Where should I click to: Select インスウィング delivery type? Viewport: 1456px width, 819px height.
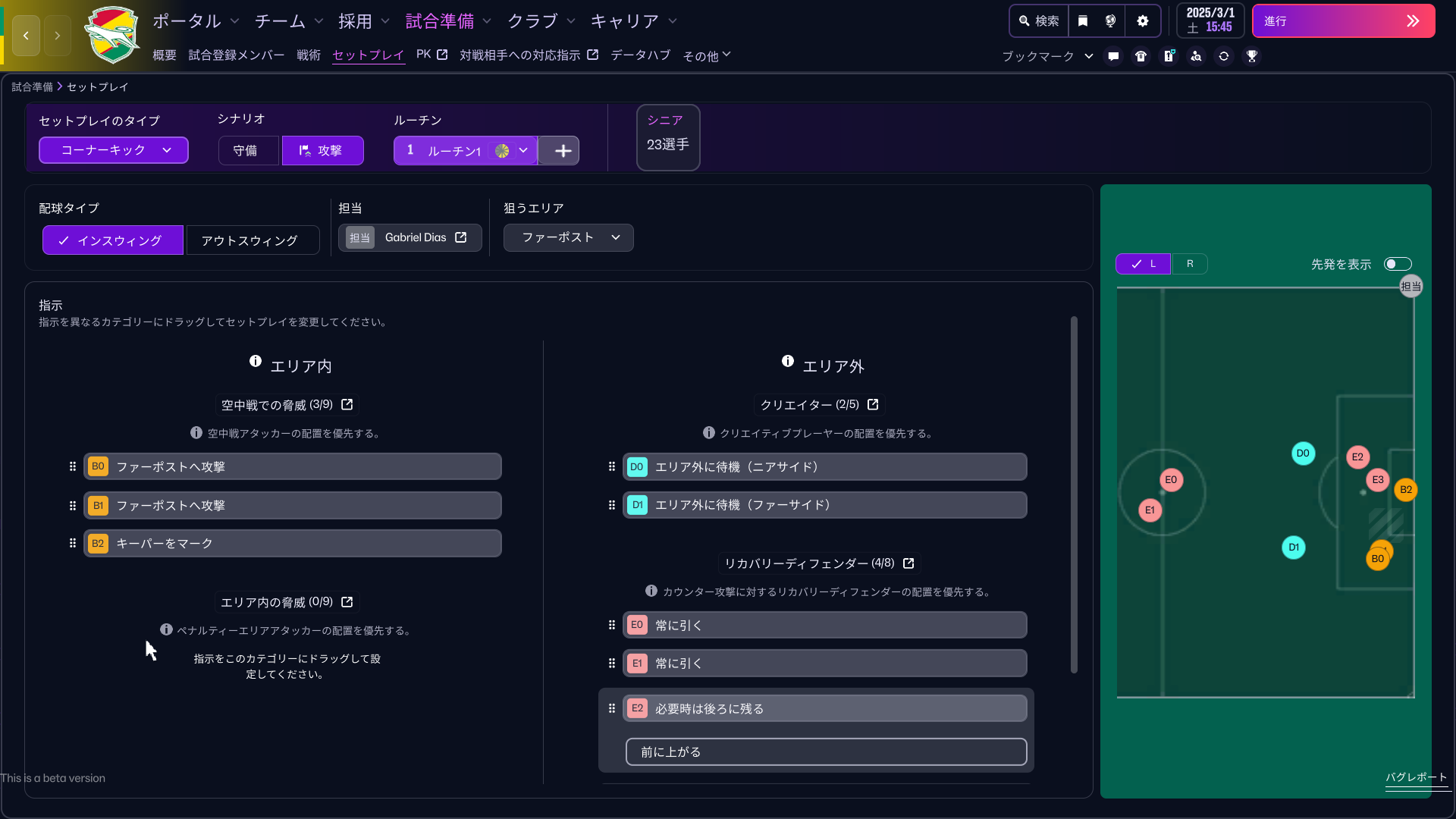[113, 240]
